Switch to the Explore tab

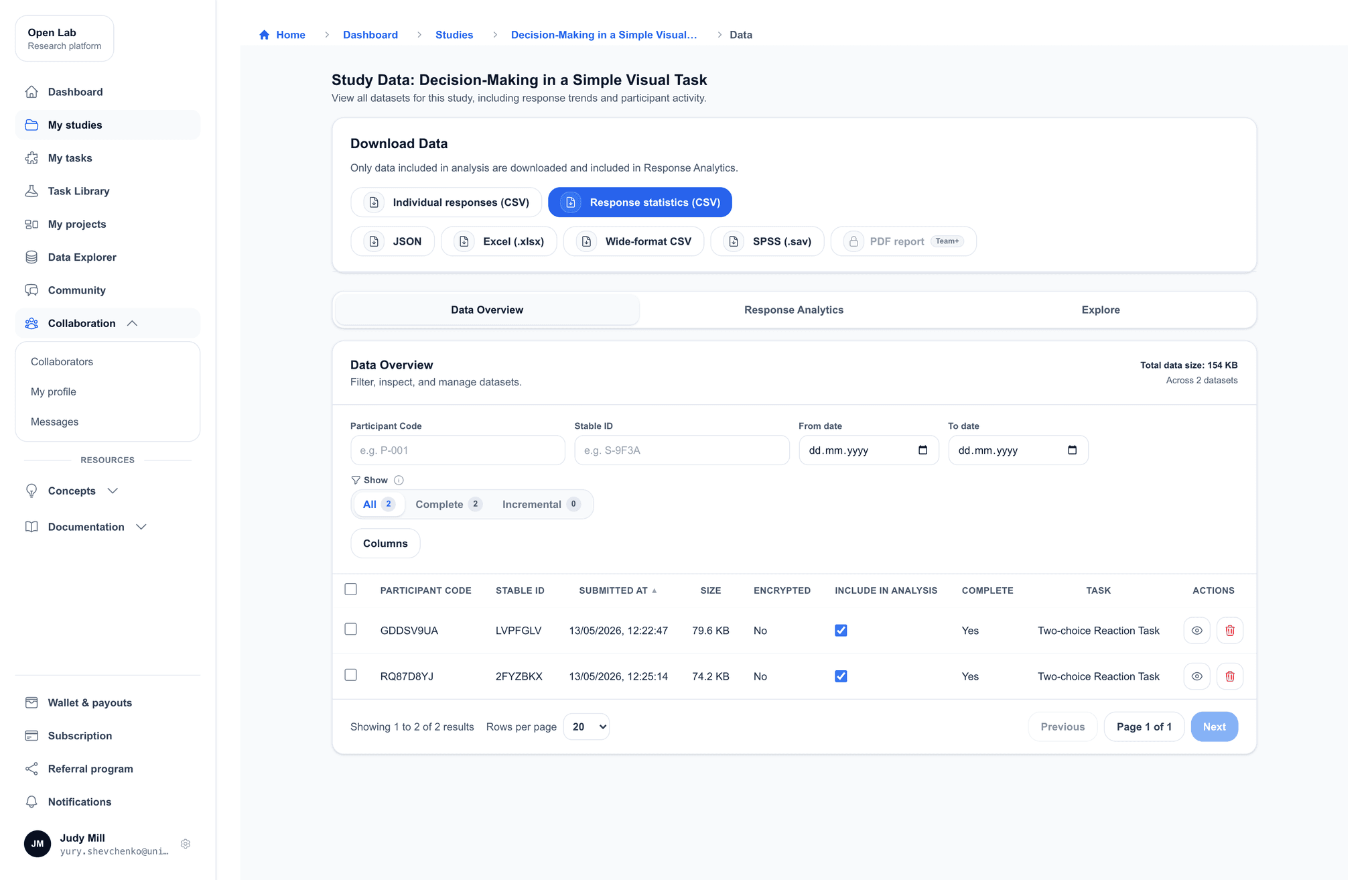1100,310
